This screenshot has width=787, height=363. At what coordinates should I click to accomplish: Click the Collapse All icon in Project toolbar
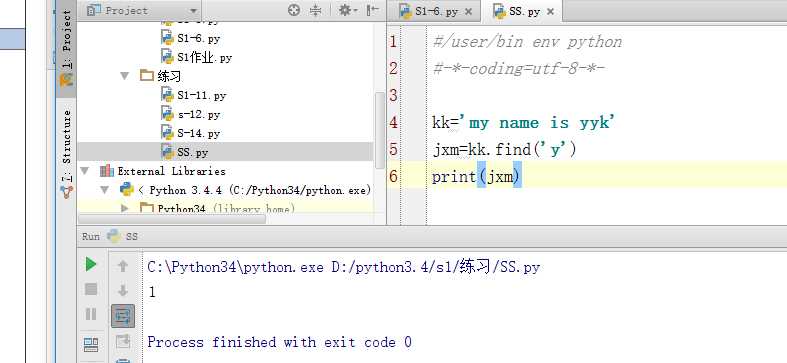[x=315, y=10]
